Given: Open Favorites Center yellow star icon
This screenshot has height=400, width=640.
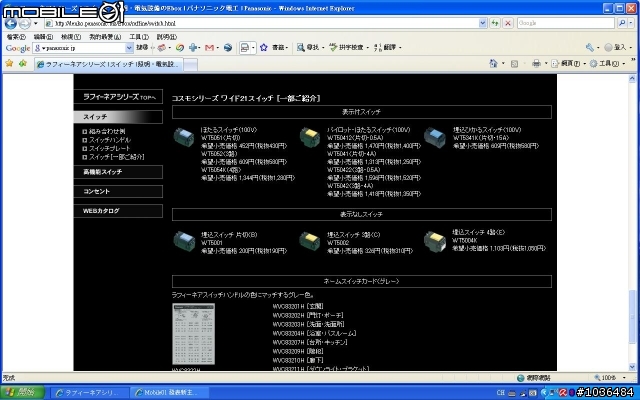Looking at the screenshot, I should tap(9, 63).
